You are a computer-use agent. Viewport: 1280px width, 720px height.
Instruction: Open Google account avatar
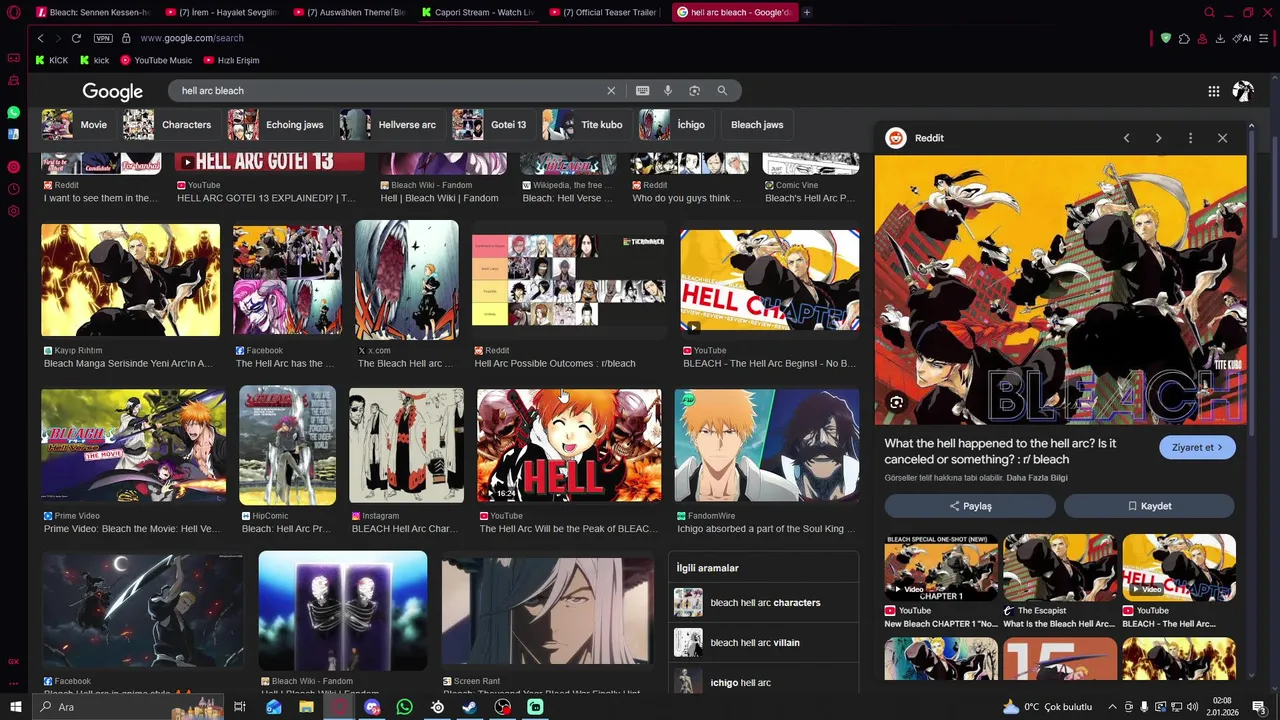[1243, 91]
